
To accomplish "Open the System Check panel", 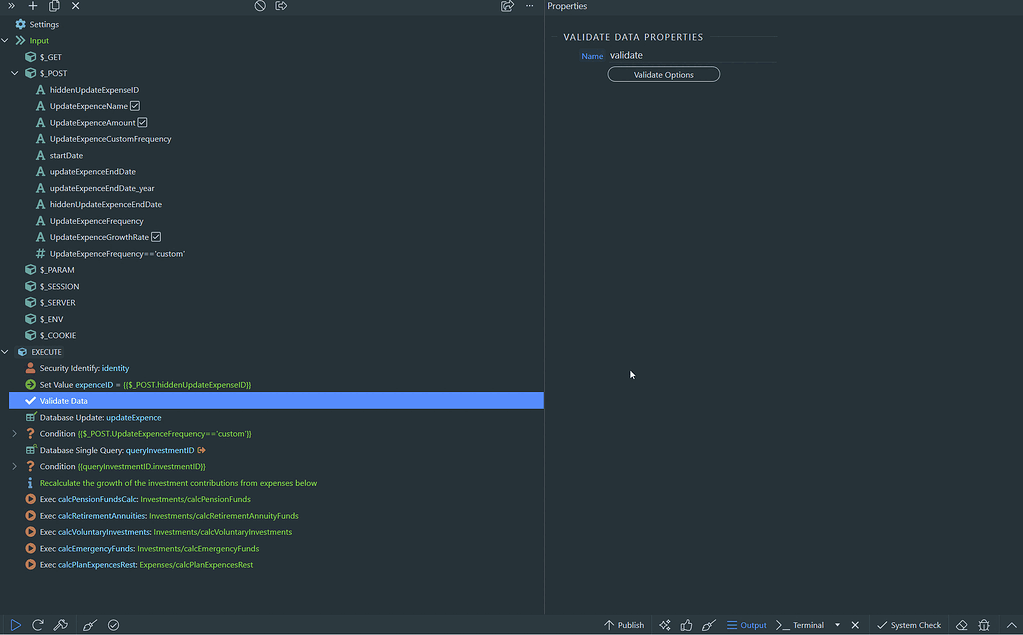I will click(909, 625).
